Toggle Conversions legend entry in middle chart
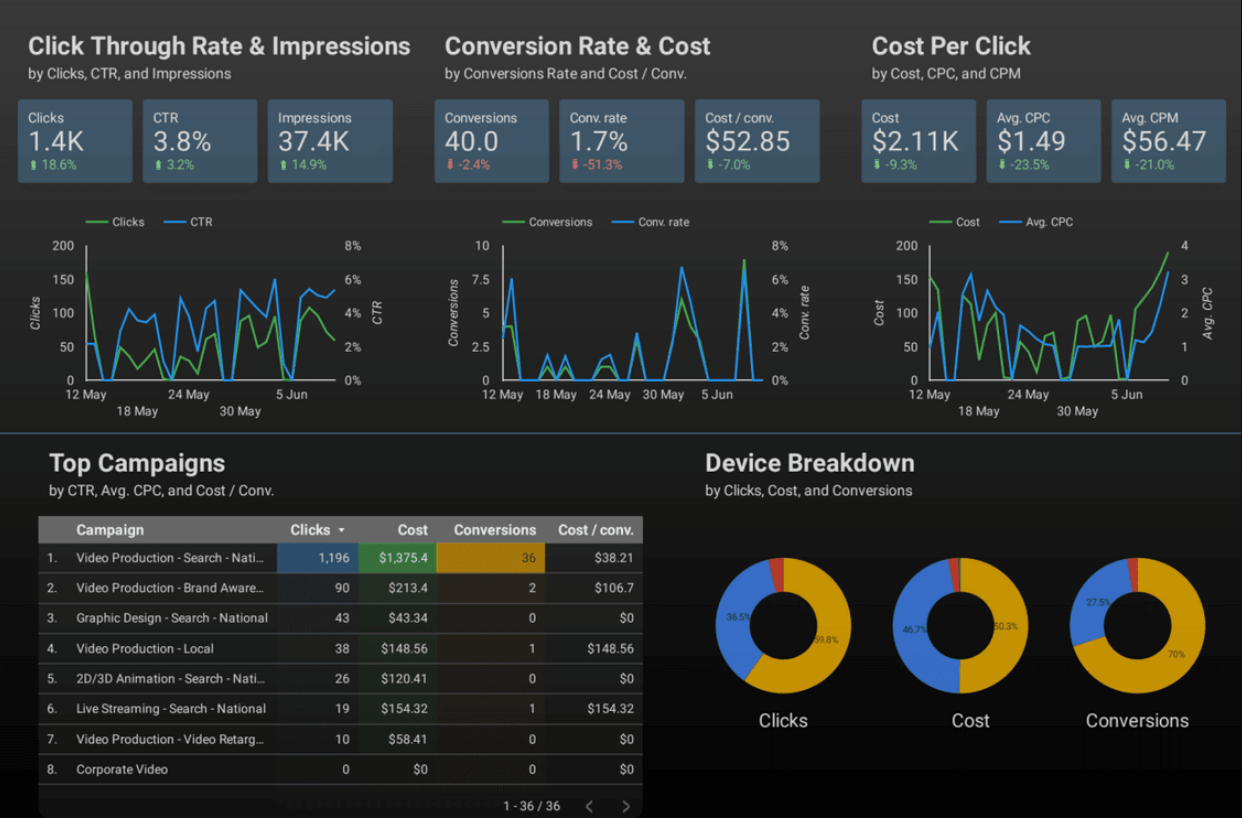The width and height of the screenshot is (1242, 818). (547, 222)
